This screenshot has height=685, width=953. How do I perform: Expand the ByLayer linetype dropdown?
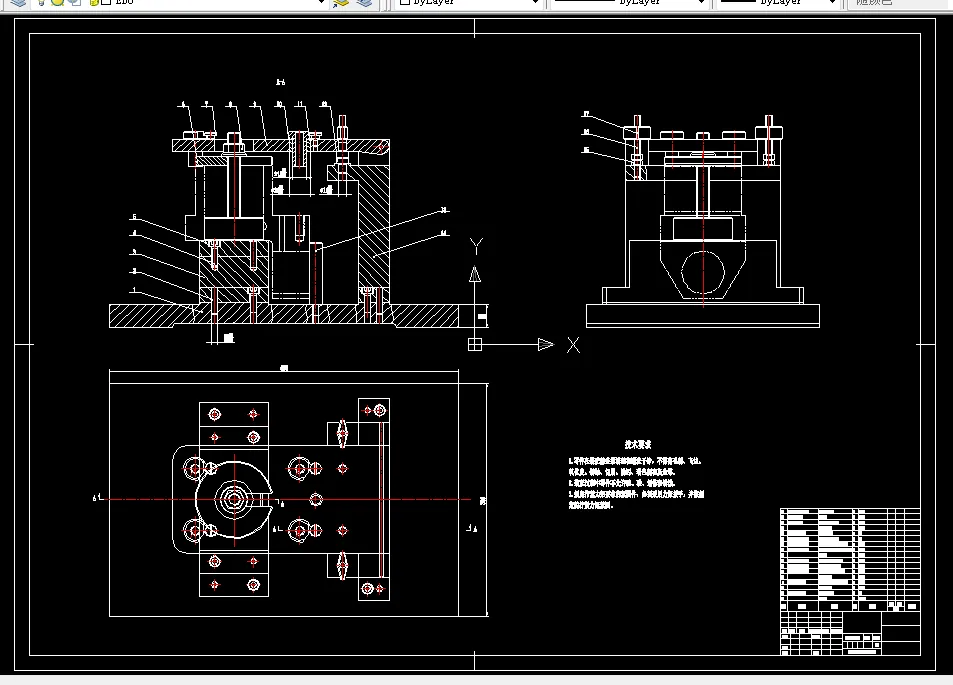point(701,2)
